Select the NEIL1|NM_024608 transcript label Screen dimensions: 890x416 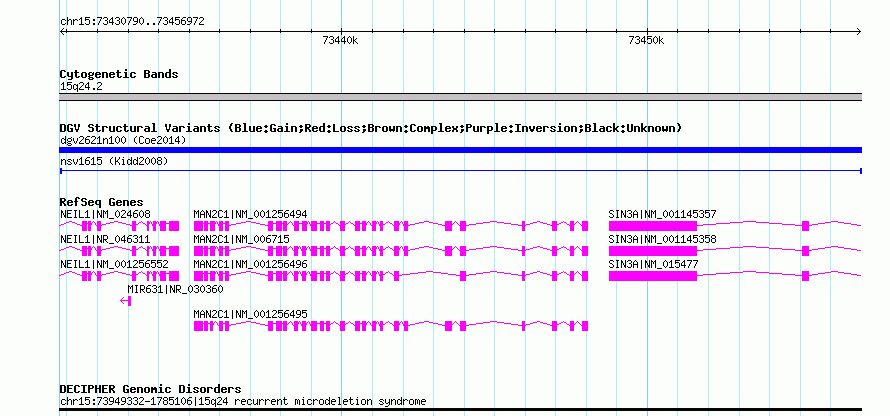click(105, 215)
